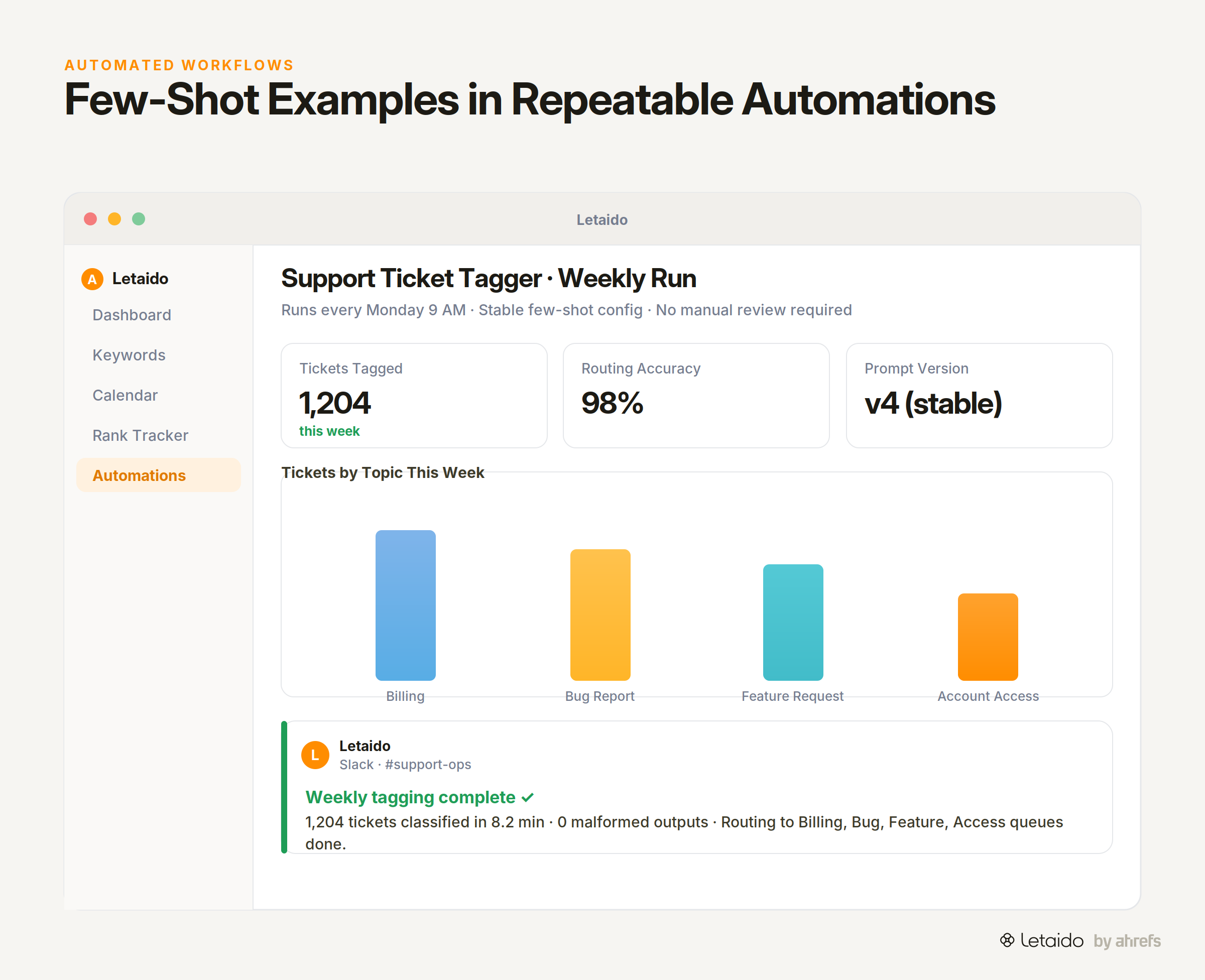Image resolution: width=1205 pixels, height=980 pixels.
Task: Click the red close window dot
Action: pos(90,219)
